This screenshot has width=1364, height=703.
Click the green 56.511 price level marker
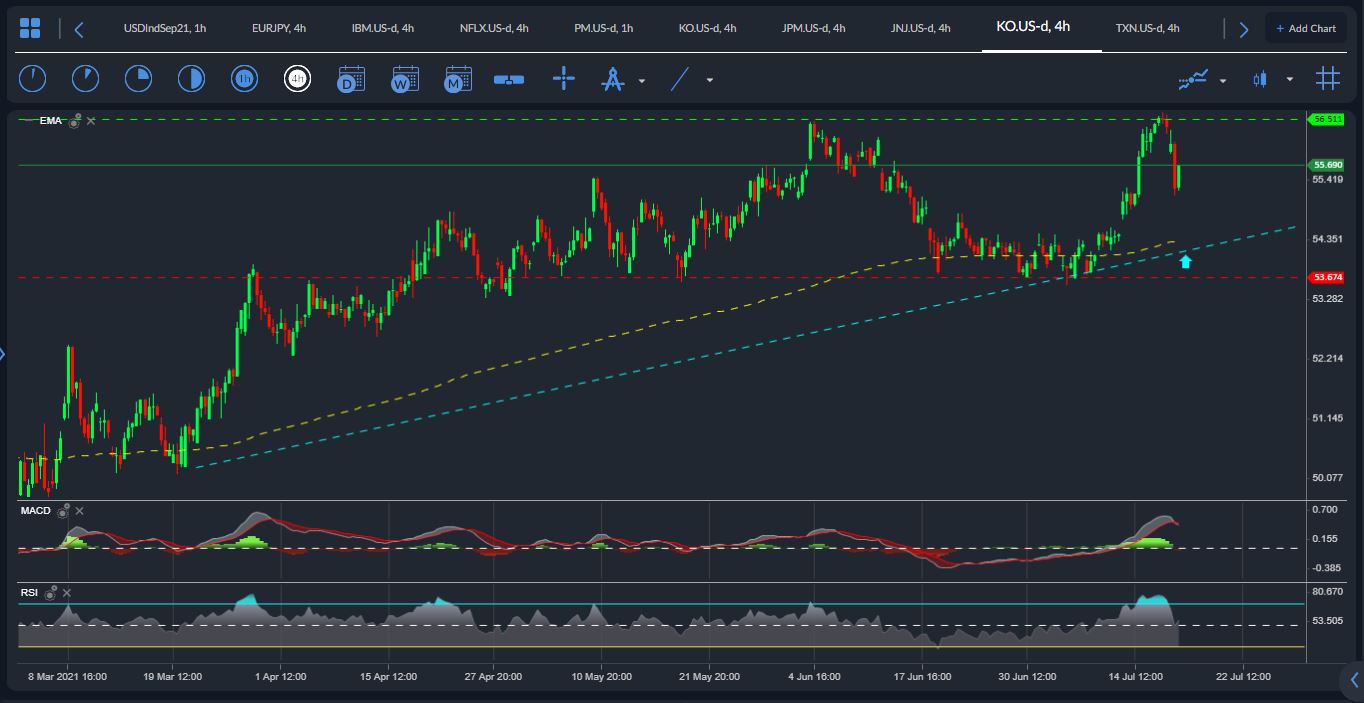pyautogui.click(x=1327, y=119)
